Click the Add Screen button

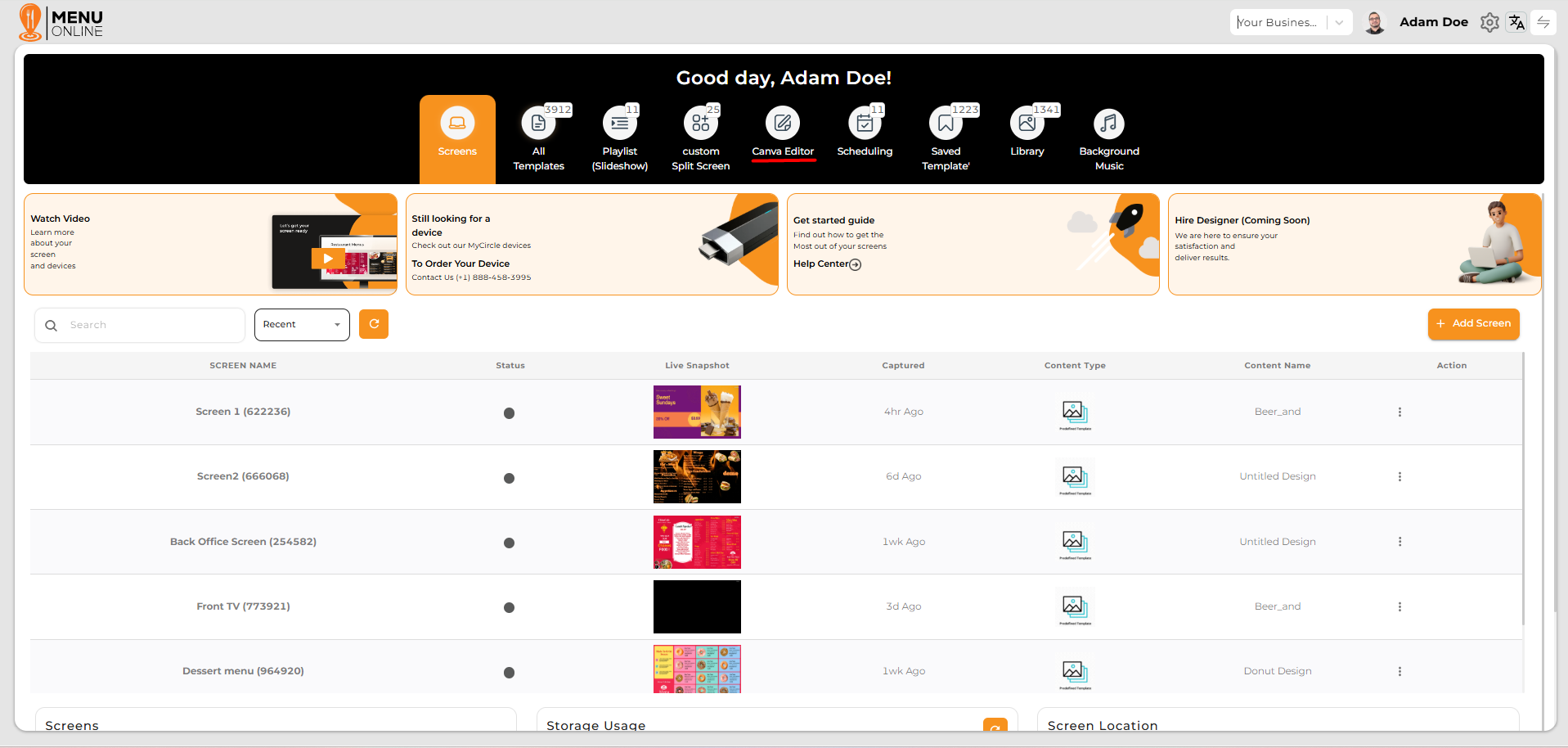tap(1473, 324)
